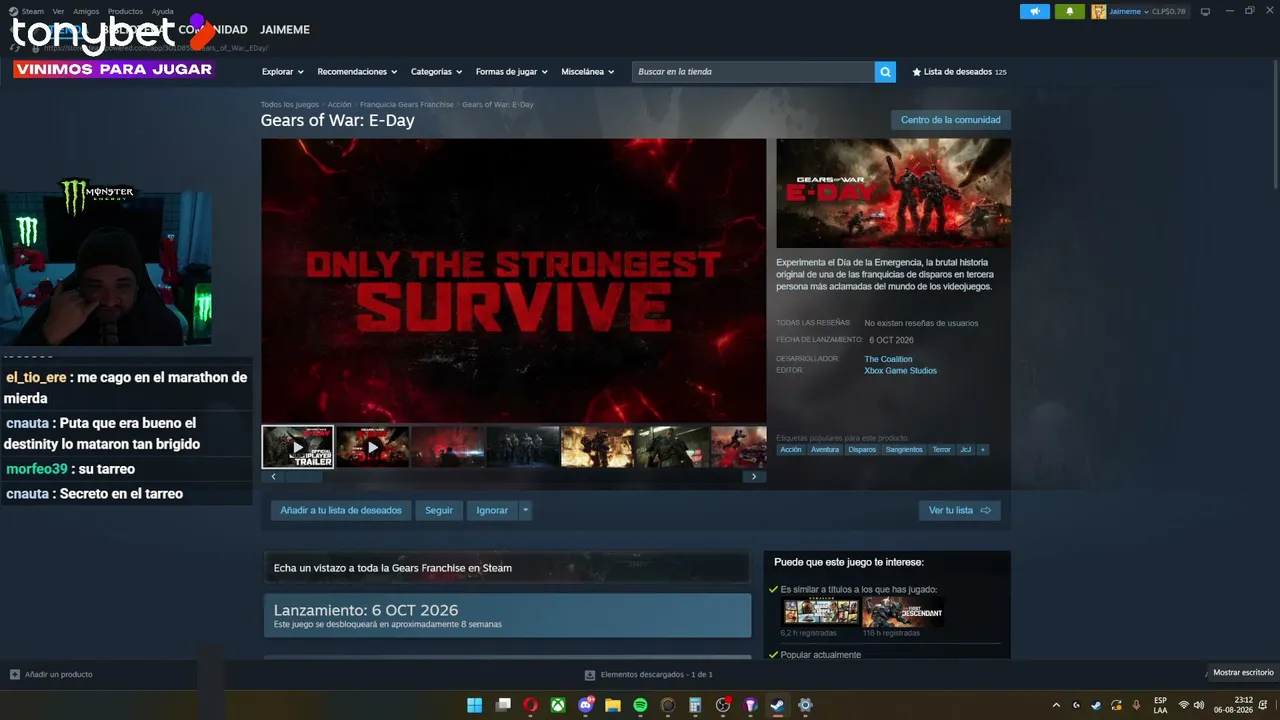Expand the Categorías store menu

tap(436, 72)
